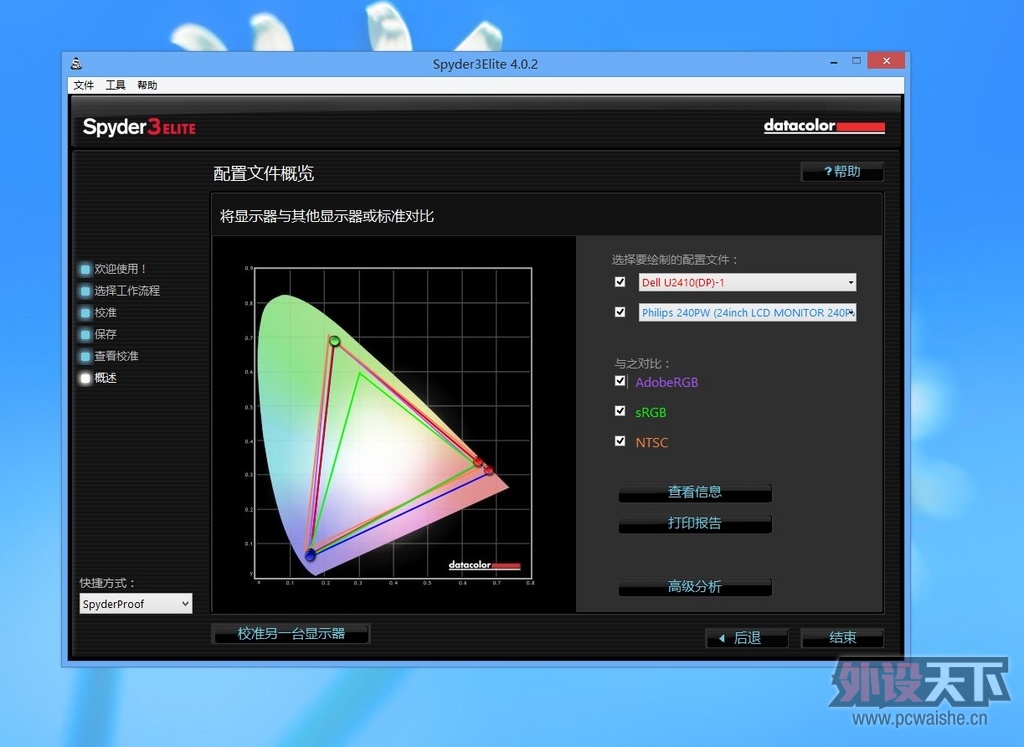Click the white indicator beside 概述
Screen dimensions: 1024x747
(85, 378)
